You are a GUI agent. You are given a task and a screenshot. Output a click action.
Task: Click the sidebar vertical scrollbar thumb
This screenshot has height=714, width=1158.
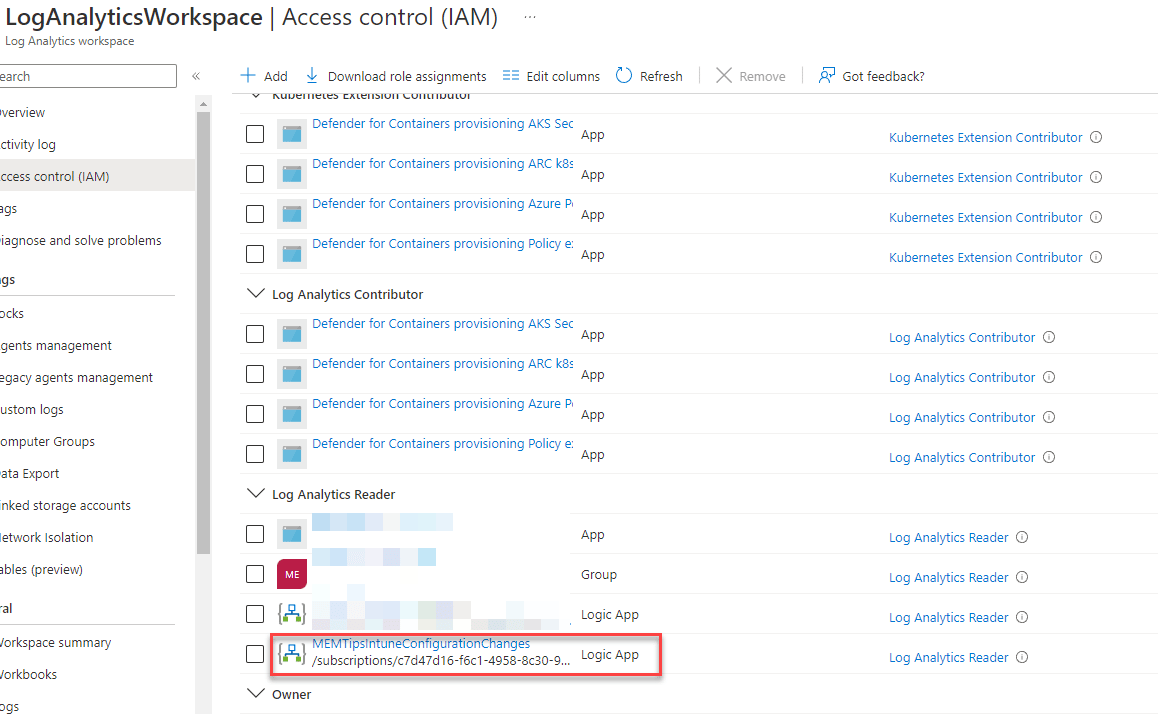click(204, 332)
